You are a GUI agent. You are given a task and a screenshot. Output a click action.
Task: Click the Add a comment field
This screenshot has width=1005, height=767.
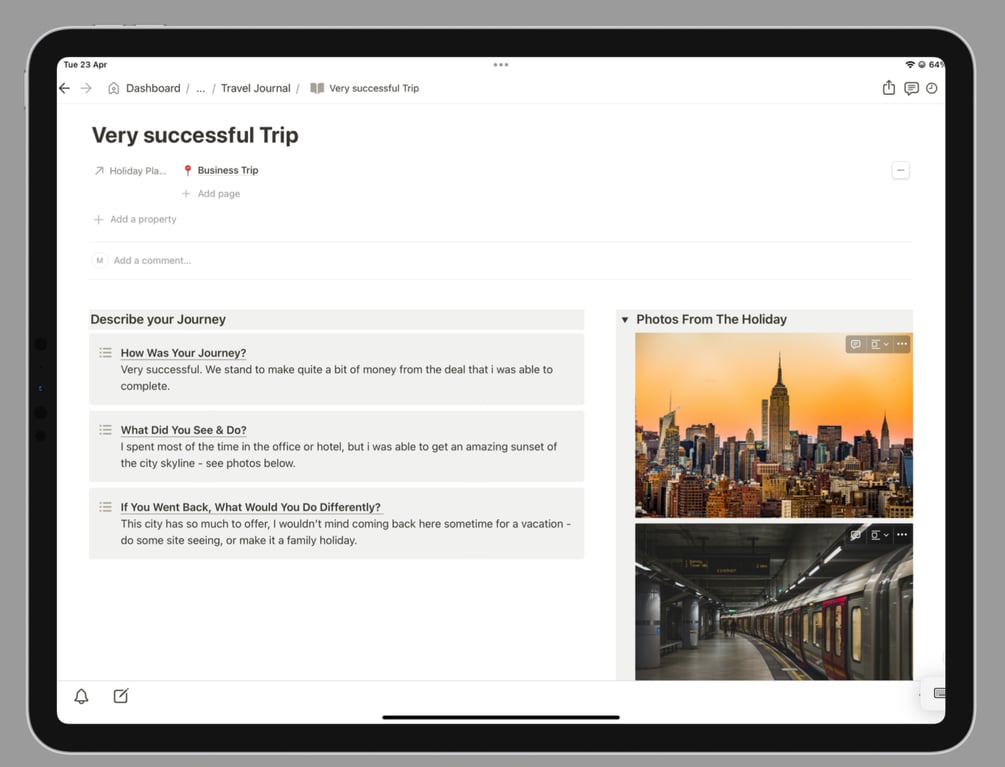tap(152, 260)
